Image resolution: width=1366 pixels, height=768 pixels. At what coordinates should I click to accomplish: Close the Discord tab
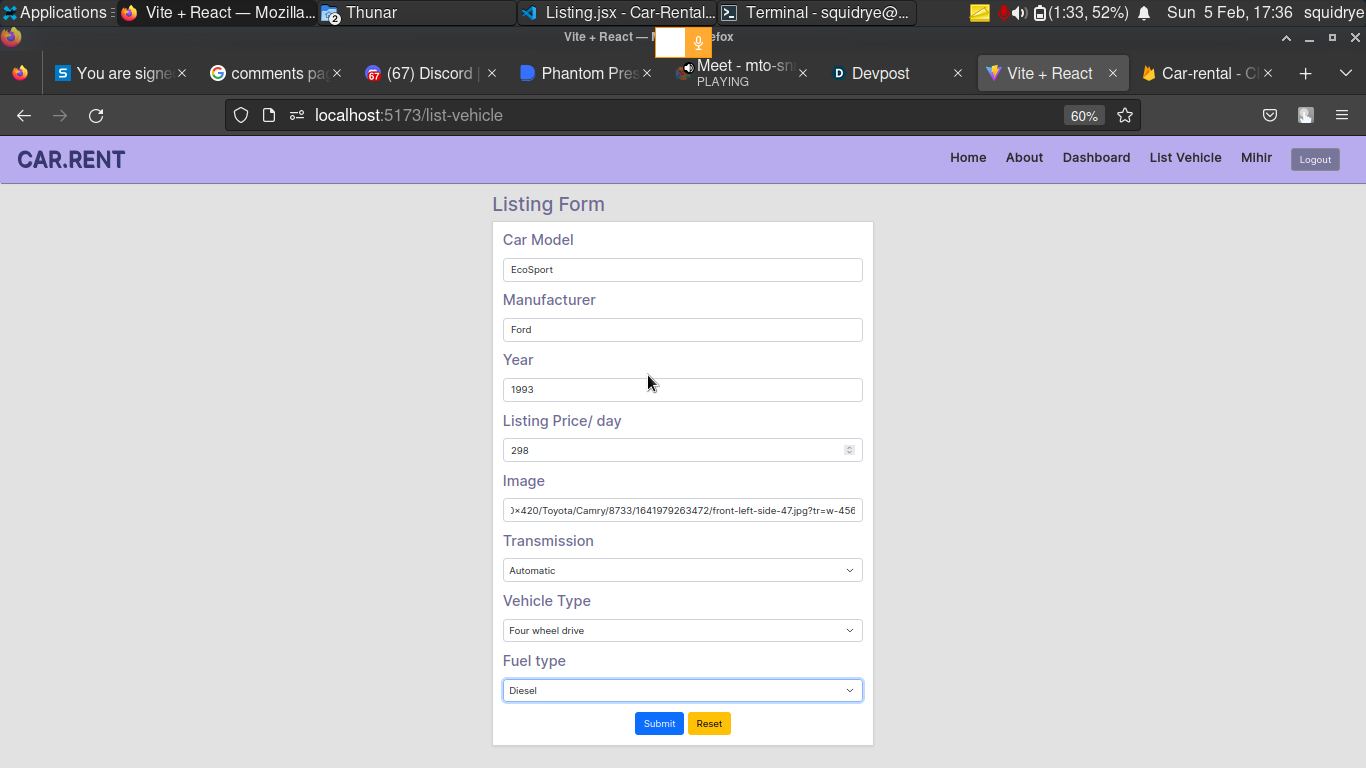click(492, 73)
